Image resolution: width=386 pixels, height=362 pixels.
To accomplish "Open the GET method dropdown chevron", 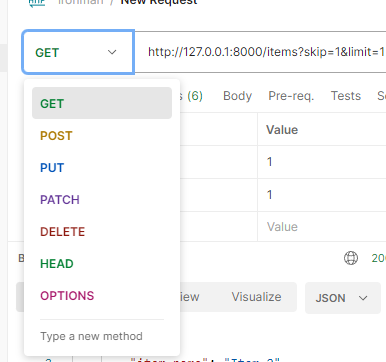I will click(x=112, y=52).
